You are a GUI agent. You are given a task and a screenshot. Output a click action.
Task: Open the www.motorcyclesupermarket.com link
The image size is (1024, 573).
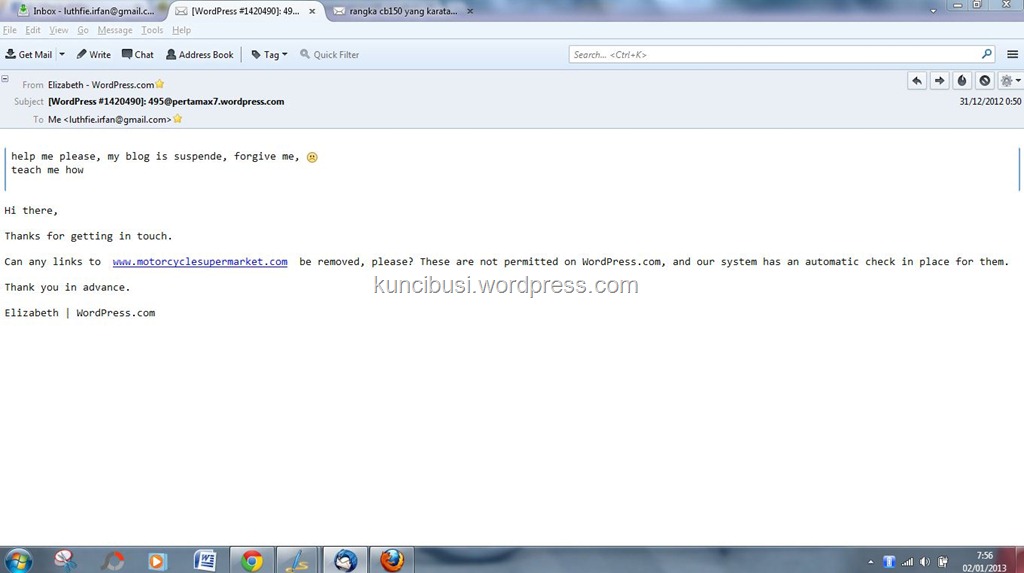coord(200,262)
